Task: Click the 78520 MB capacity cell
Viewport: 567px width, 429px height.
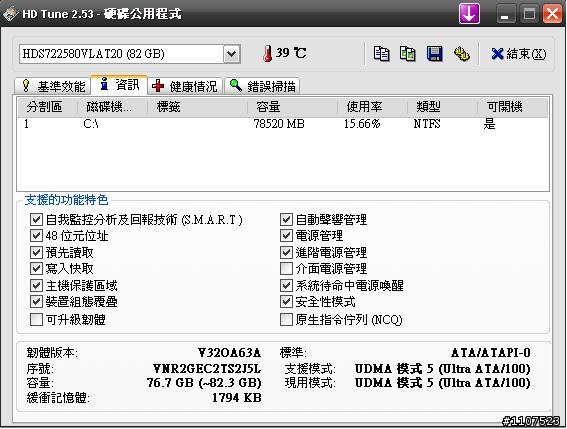Action: (279, 124)
